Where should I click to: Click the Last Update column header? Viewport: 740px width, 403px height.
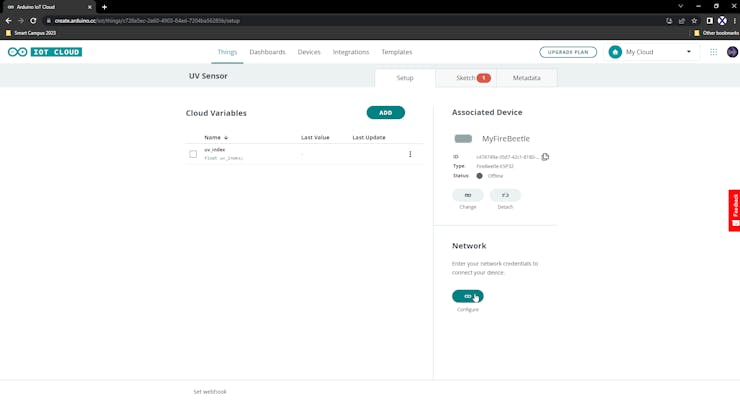[369, 137]
